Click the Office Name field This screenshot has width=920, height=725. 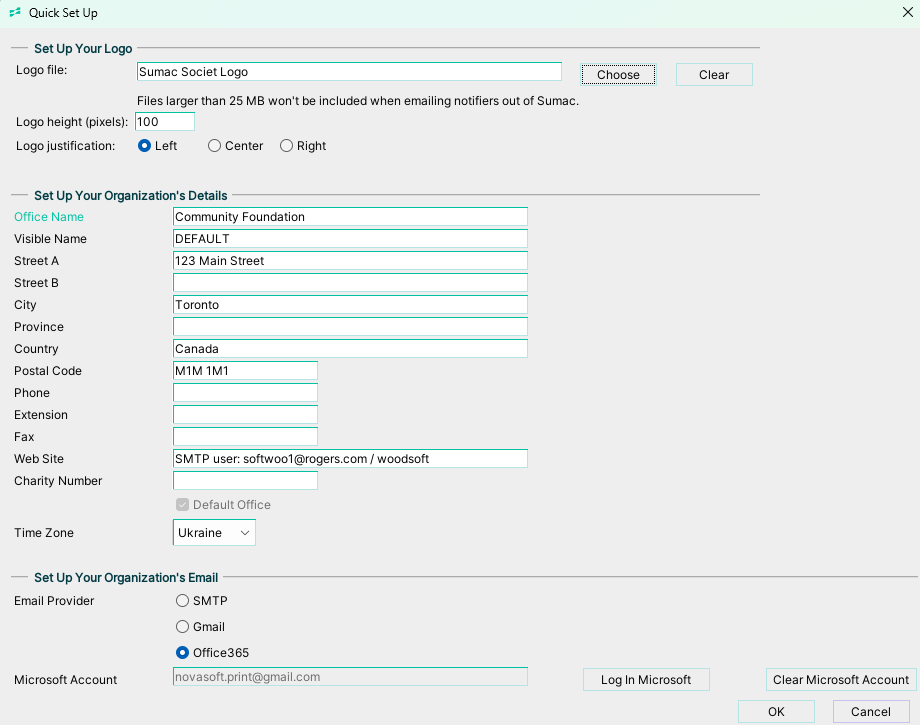[x=350, y=216]
